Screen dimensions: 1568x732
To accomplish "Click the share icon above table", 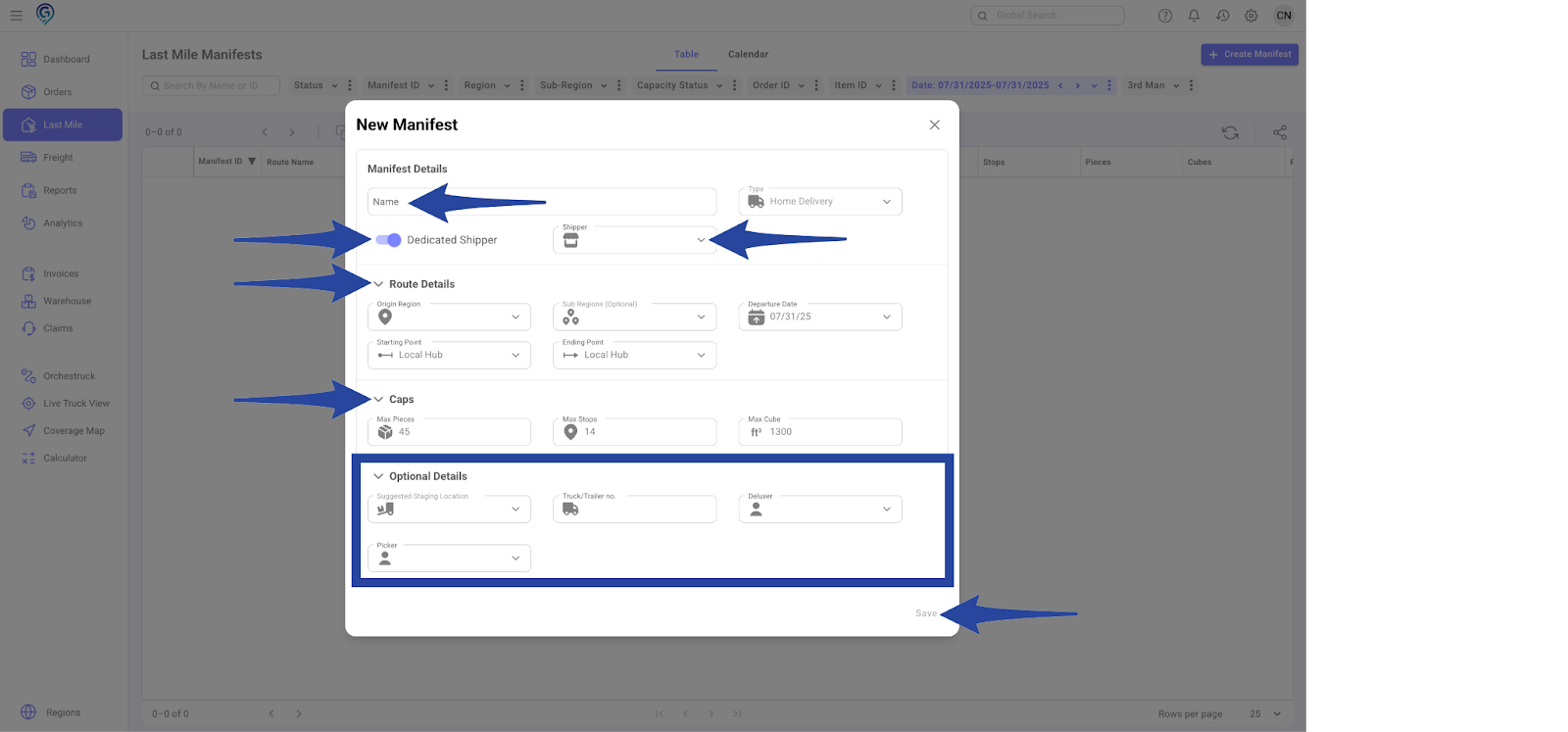I will (1280, 132).
